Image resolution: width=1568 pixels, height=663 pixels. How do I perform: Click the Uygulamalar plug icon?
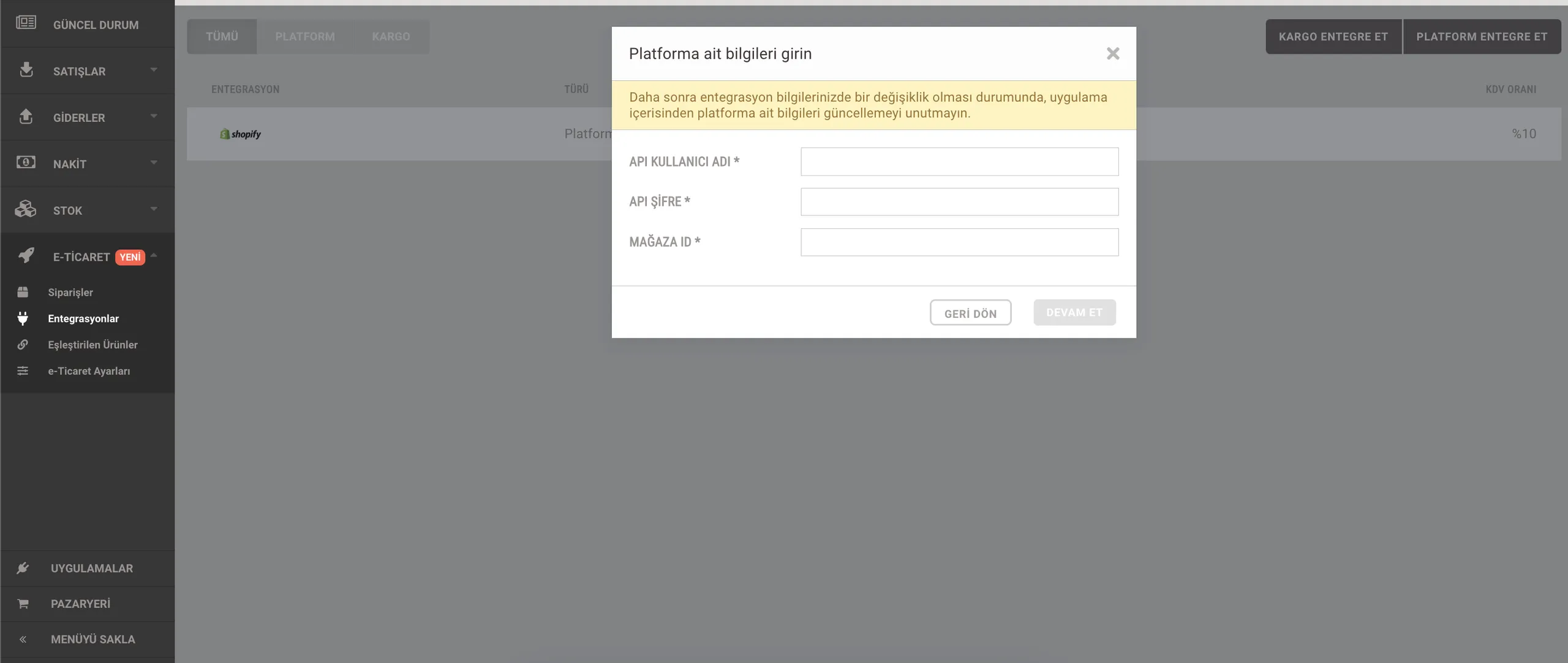[x=23, y=568]
